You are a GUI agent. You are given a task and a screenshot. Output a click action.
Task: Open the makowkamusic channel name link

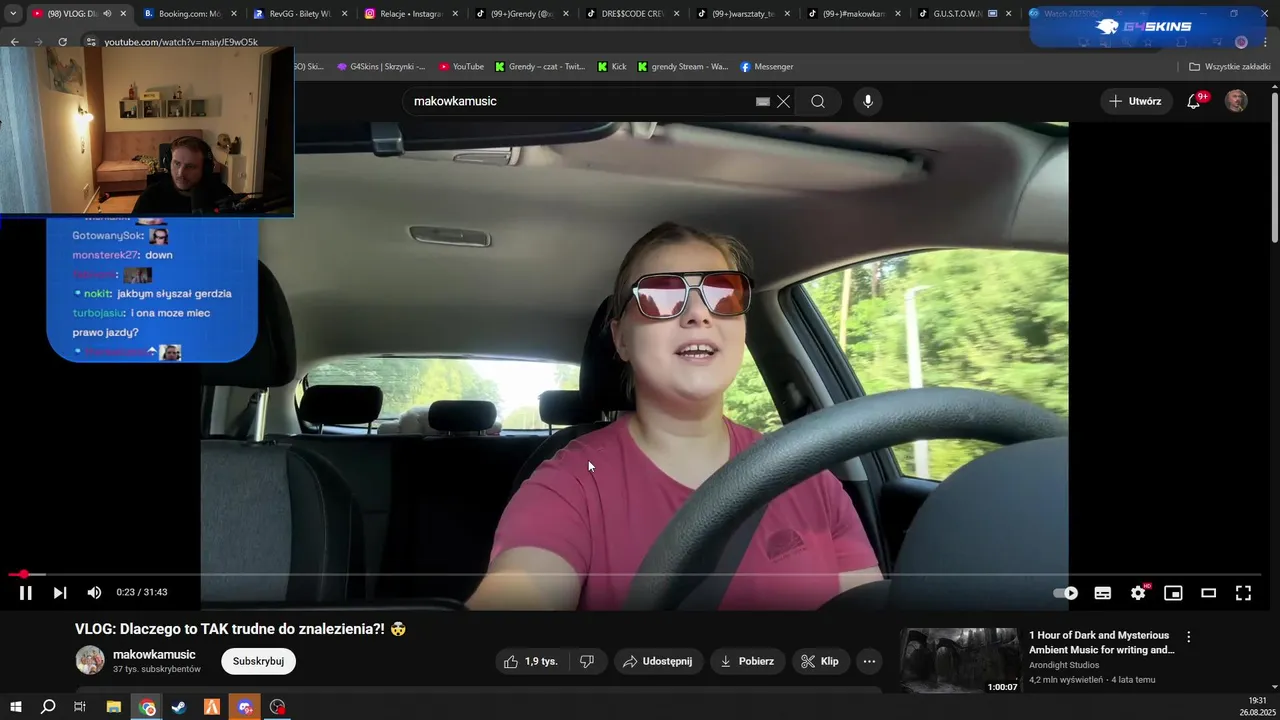[154, 654]
